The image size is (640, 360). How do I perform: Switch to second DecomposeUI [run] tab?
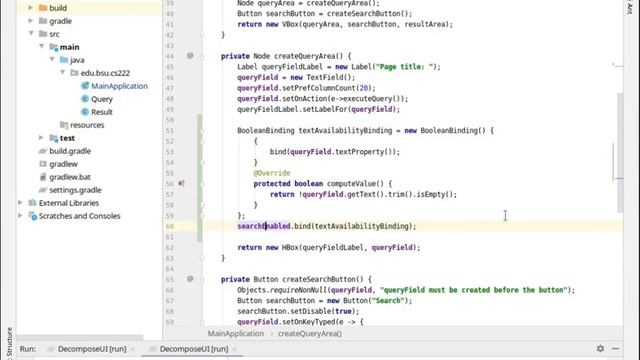click(x=193, y=349)
